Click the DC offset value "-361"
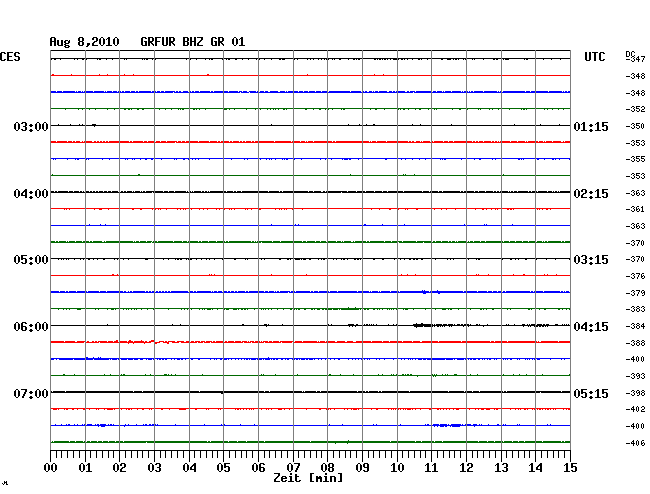650x494 pixels. click(x=635, y=209)
